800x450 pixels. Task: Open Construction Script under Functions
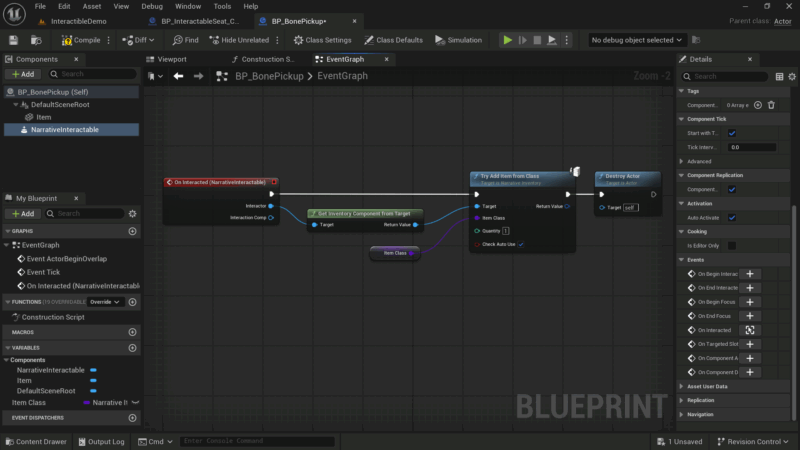[53, 317]
